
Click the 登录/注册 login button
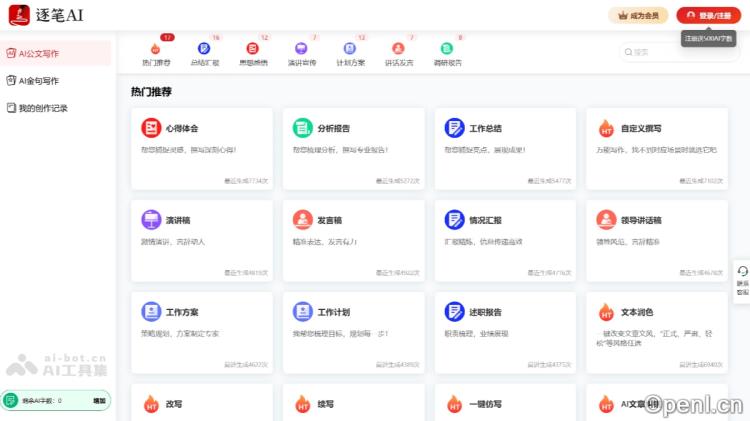point(708,15)
